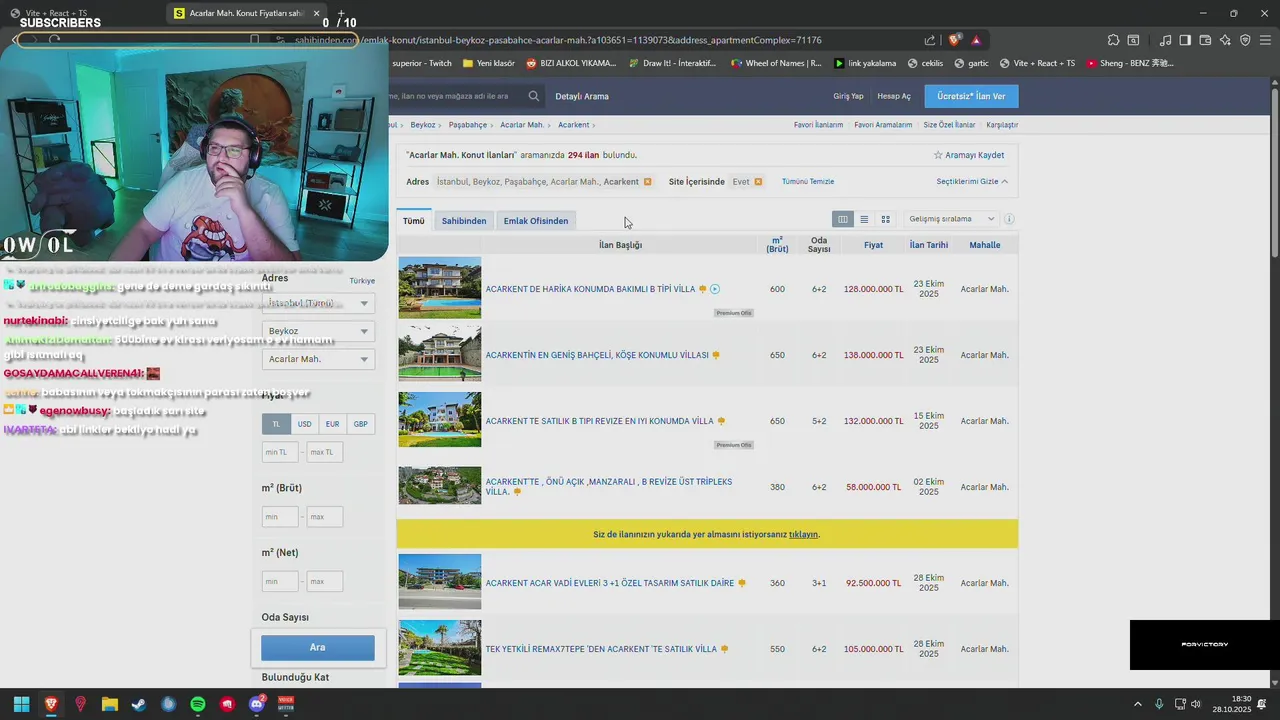Open the share page icon in address bar
Image resolution: width=1280 pixels, height=720 pixels.
tap(930, 40)
